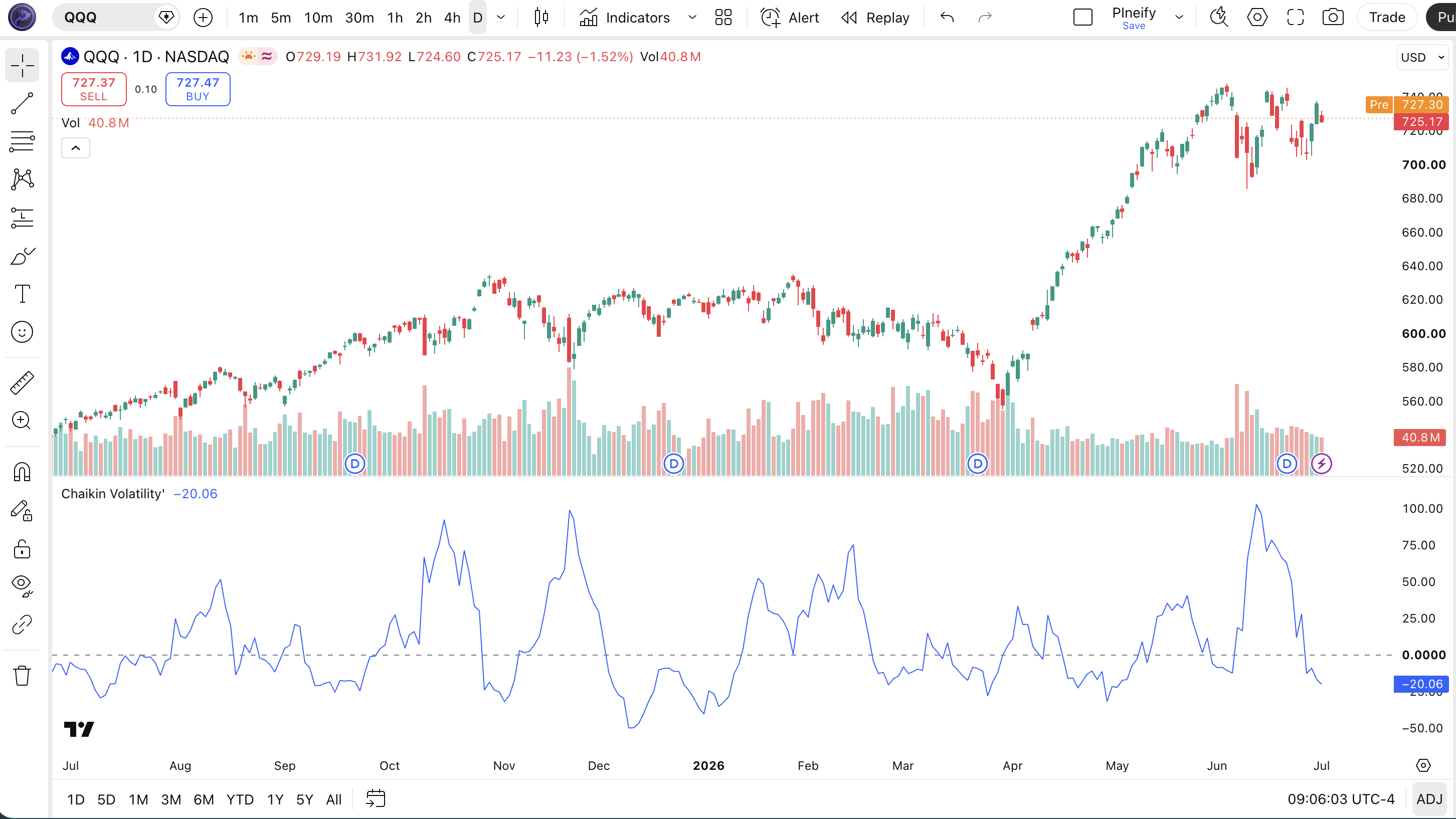The height and width of the screenshot is (819, 1456).
Task: Redo the last action
Action: [x=985, y=18]
